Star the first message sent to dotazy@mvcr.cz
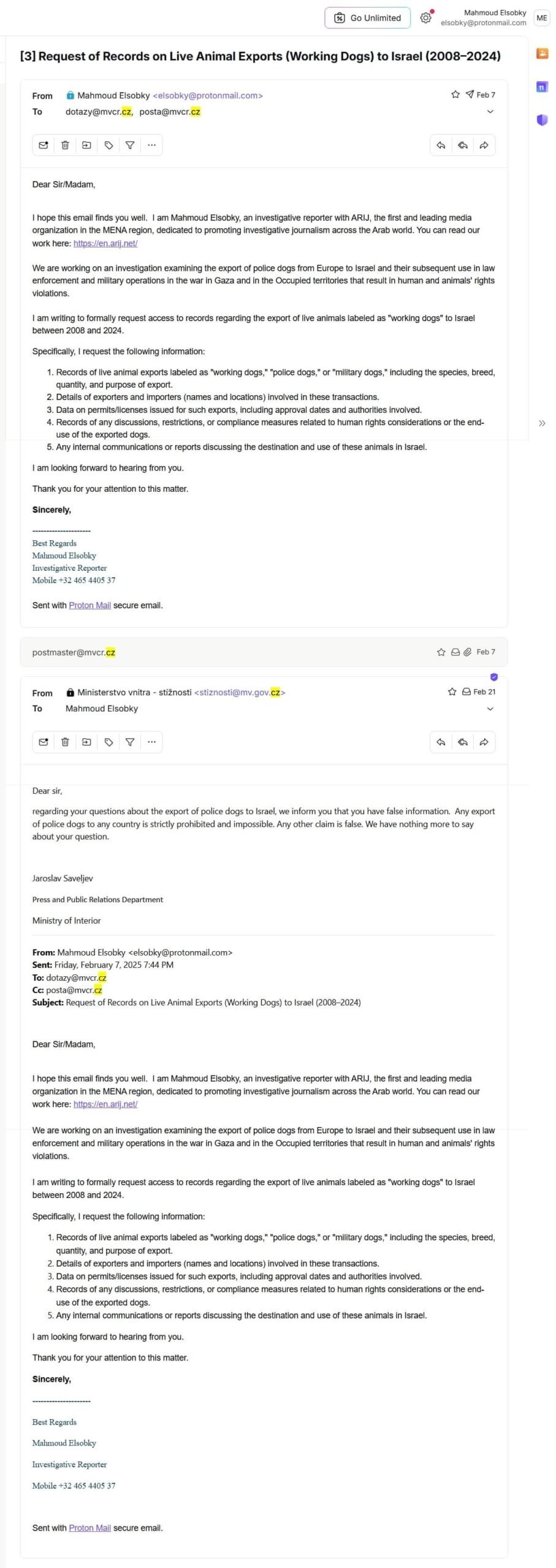 coord(455,95)
